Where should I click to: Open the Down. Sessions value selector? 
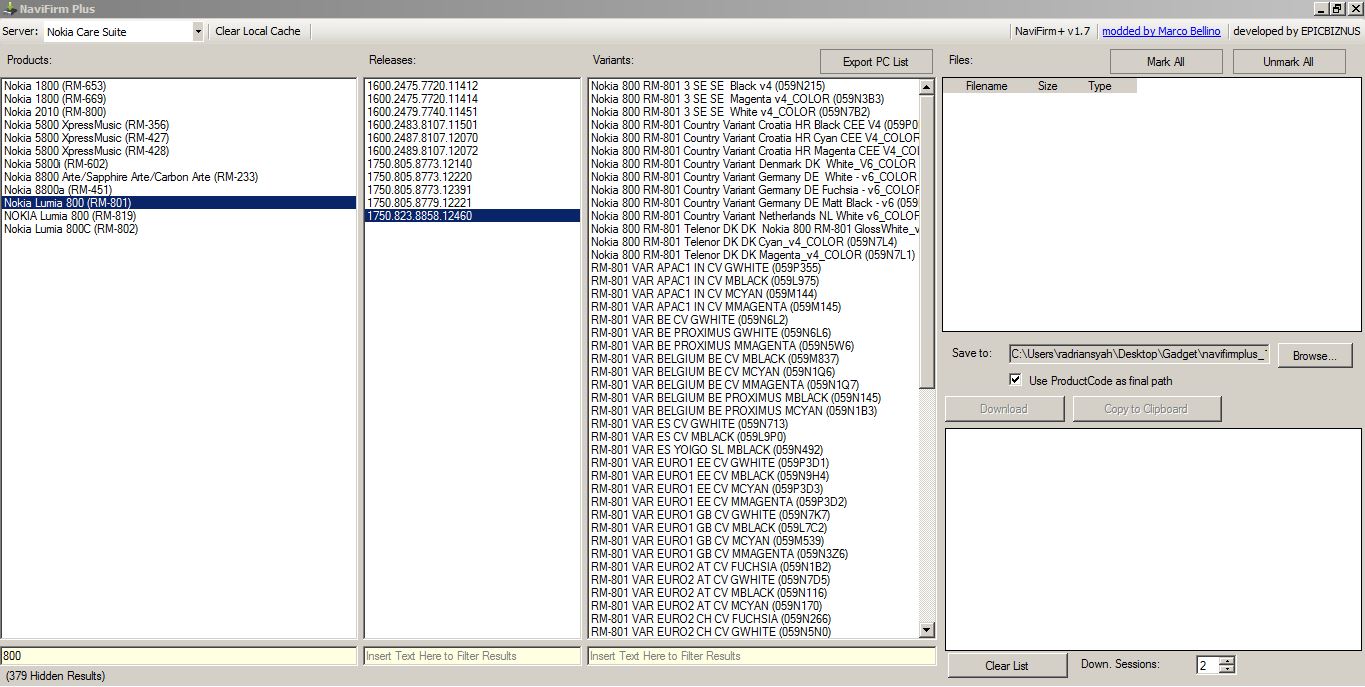point(1207,664)
